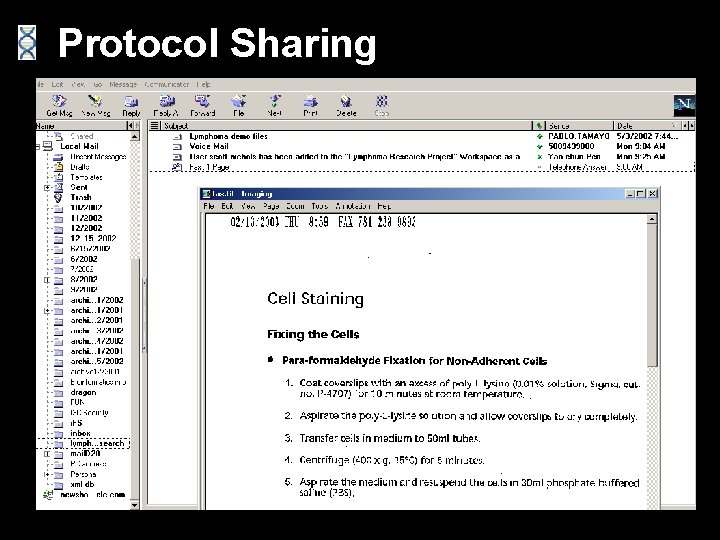Click the File toolbar icon
Viewport: 720px width, 540px height.
(x=239, y=101)
